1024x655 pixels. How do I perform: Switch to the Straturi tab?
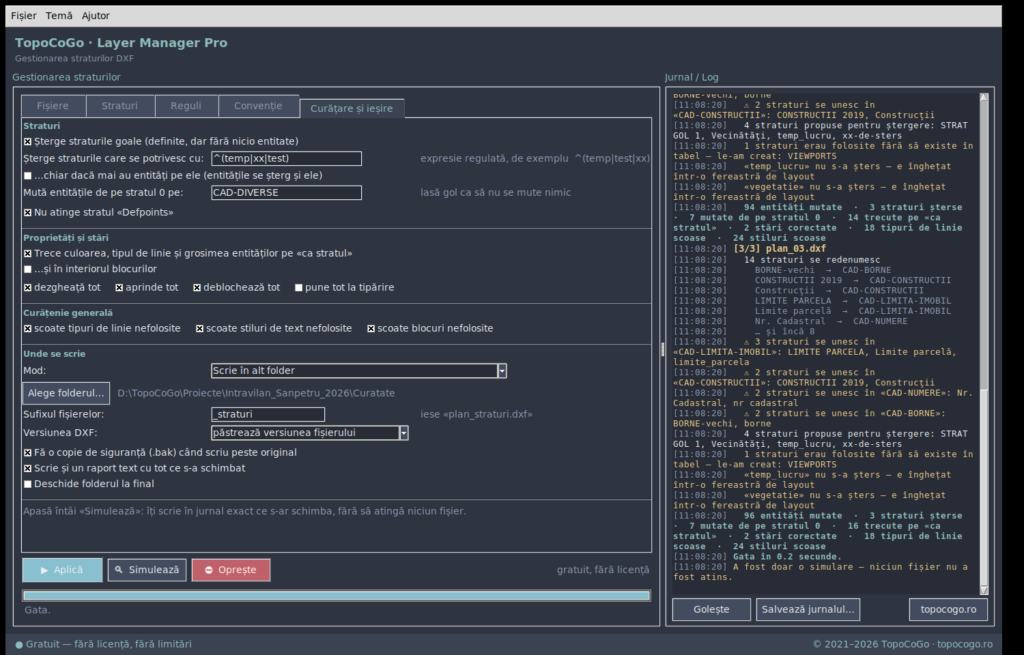pyautogui.click(x=120, y=106)
